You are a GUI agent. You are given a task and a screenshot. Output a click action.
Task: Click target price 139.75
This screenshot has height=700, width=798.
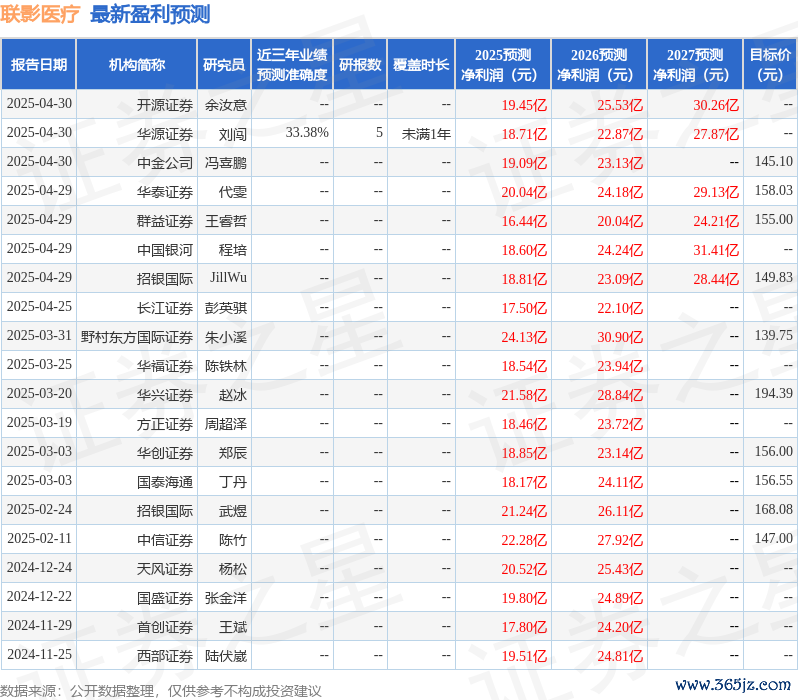[774, 335]
